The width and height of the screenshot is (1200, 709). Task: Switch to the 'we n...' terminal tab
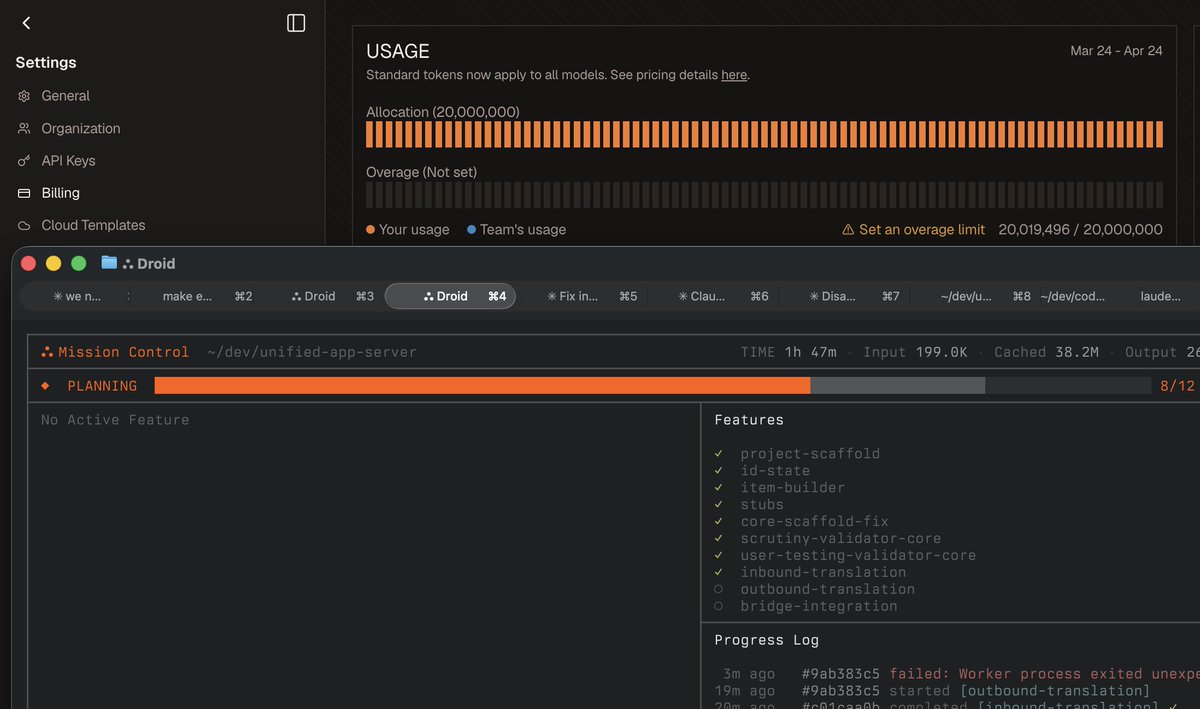click(76, 297)
